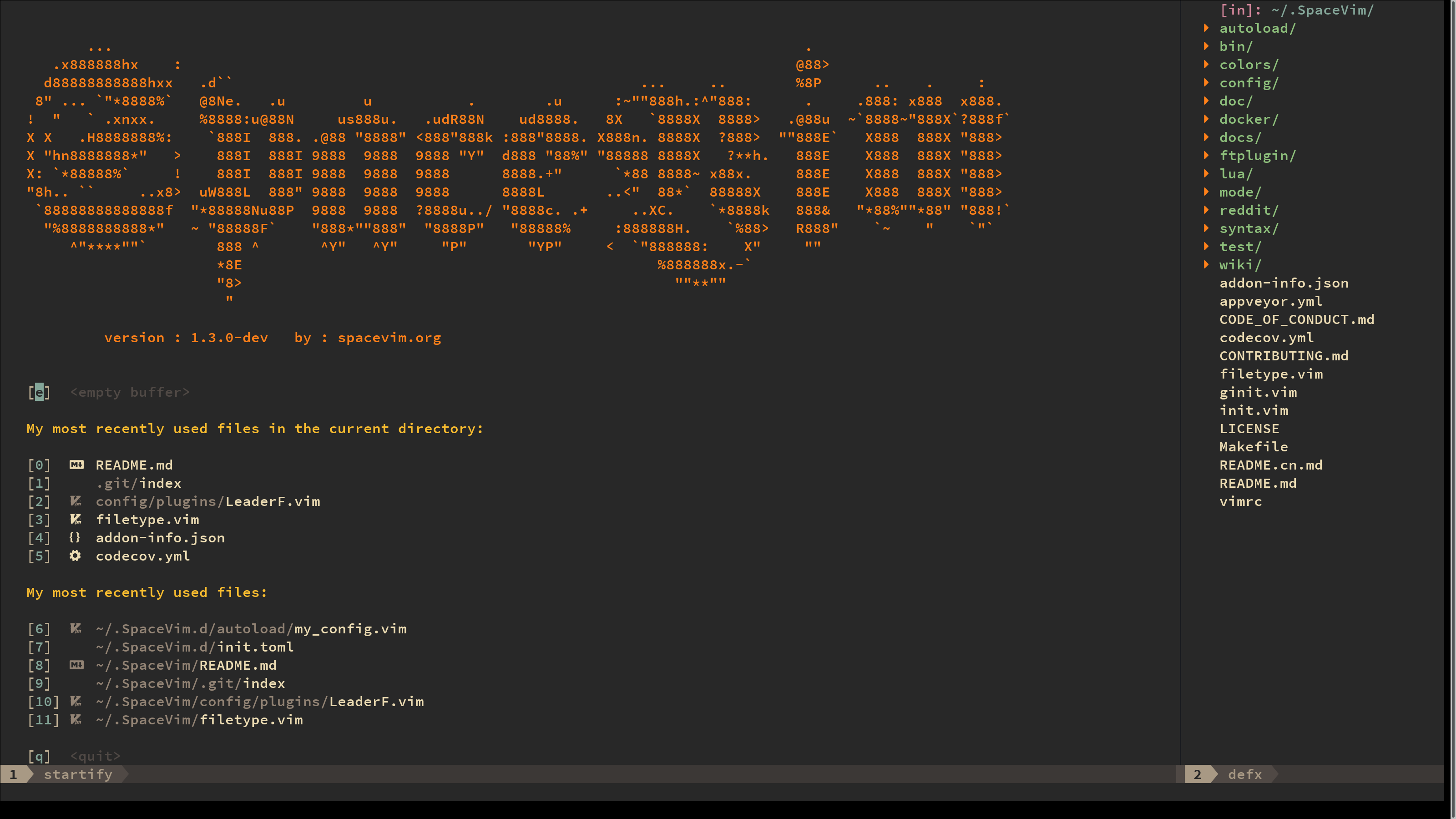The height and width of the screenshot is (819, 1456).
Task: Click the vim icon beside filetype.vim entry [3]
Action: (x=76, y=519)
